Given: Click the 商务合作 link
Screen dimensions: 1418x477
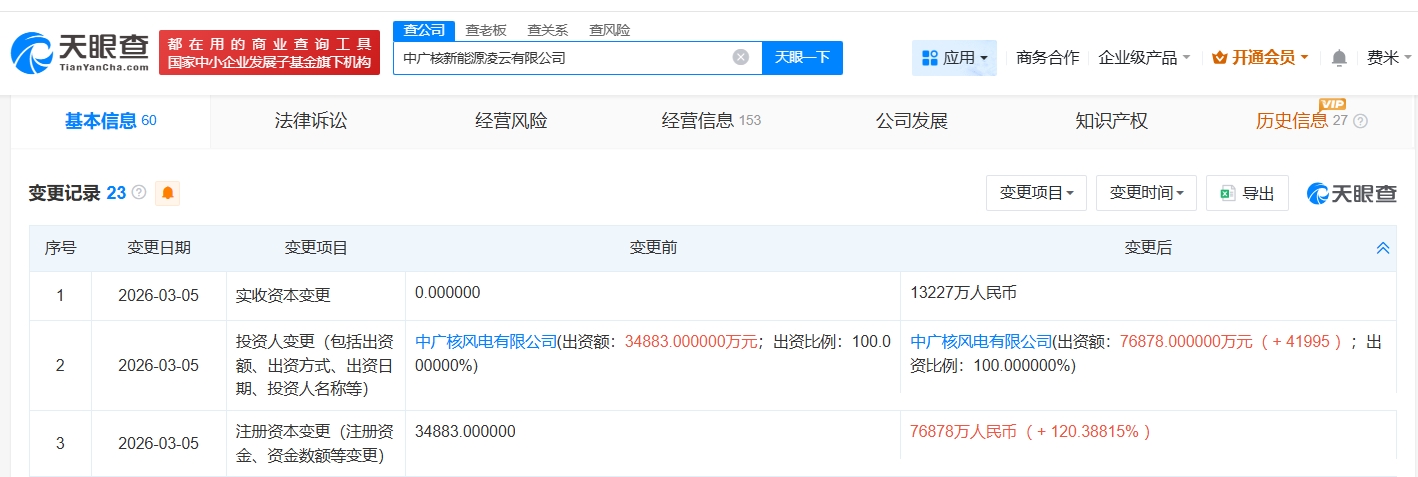Looking at the screenshot, I should [1047, 58].
